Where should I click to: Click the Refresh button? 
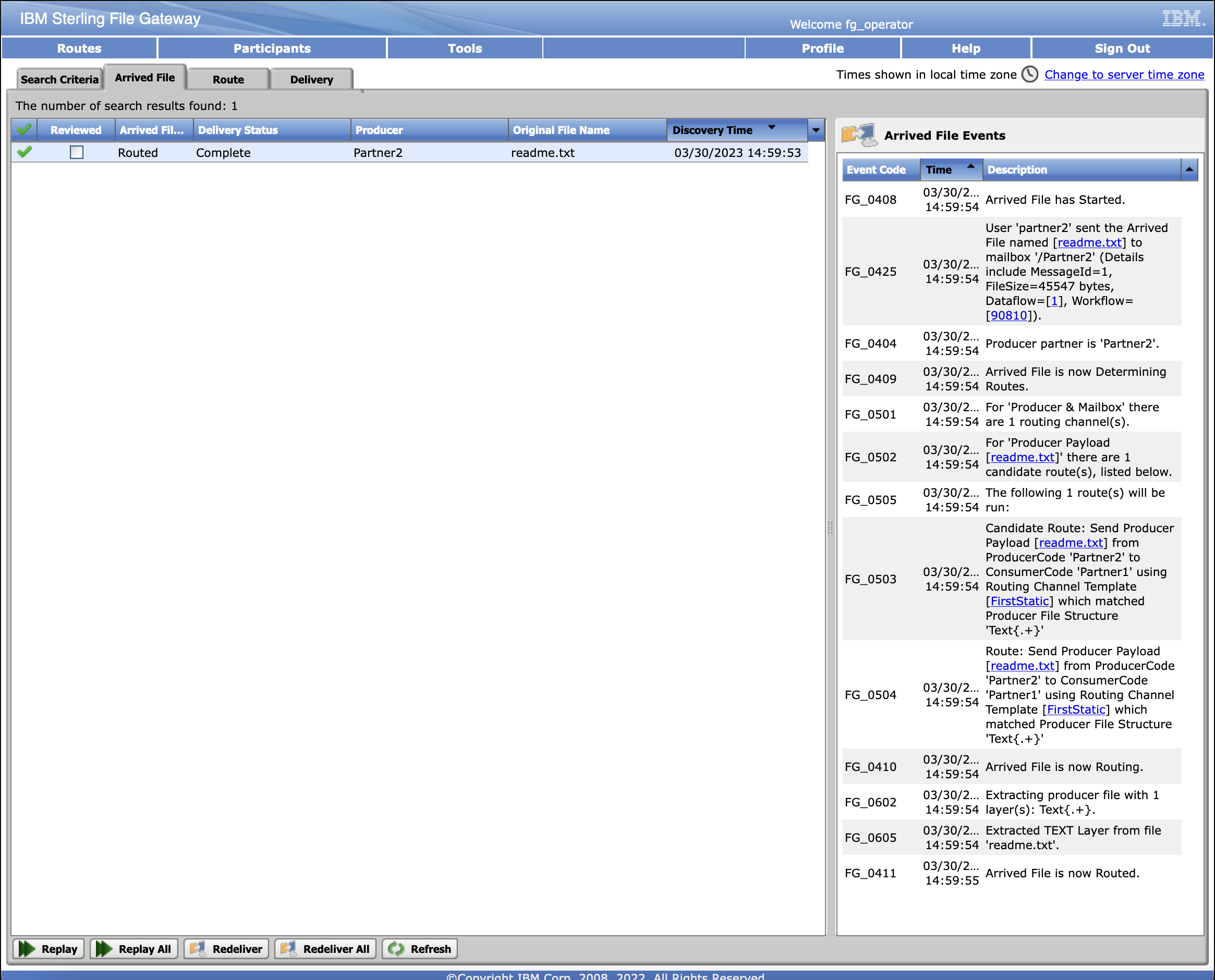pos(419,949)
